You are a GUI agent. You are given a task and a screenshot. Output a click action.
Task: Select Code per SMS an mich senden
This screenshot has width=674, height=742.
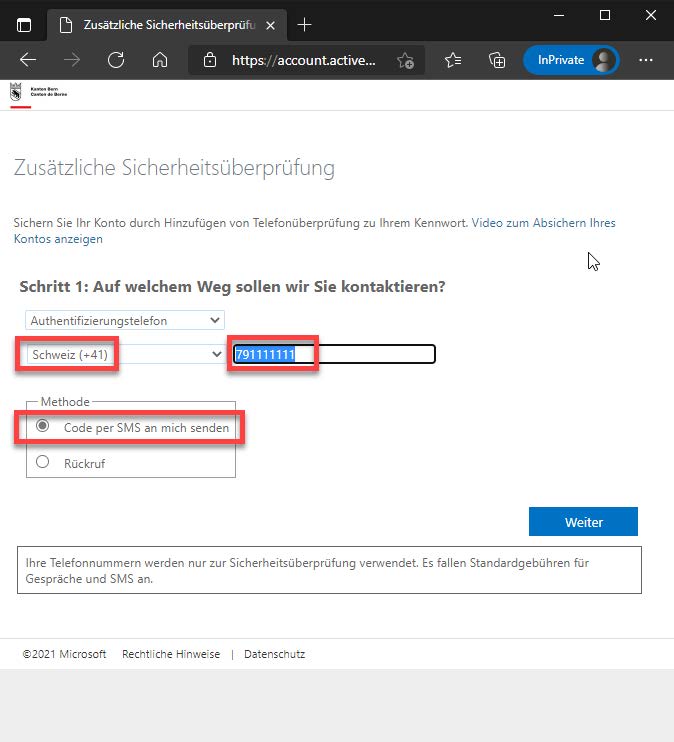tap(42, 427)
